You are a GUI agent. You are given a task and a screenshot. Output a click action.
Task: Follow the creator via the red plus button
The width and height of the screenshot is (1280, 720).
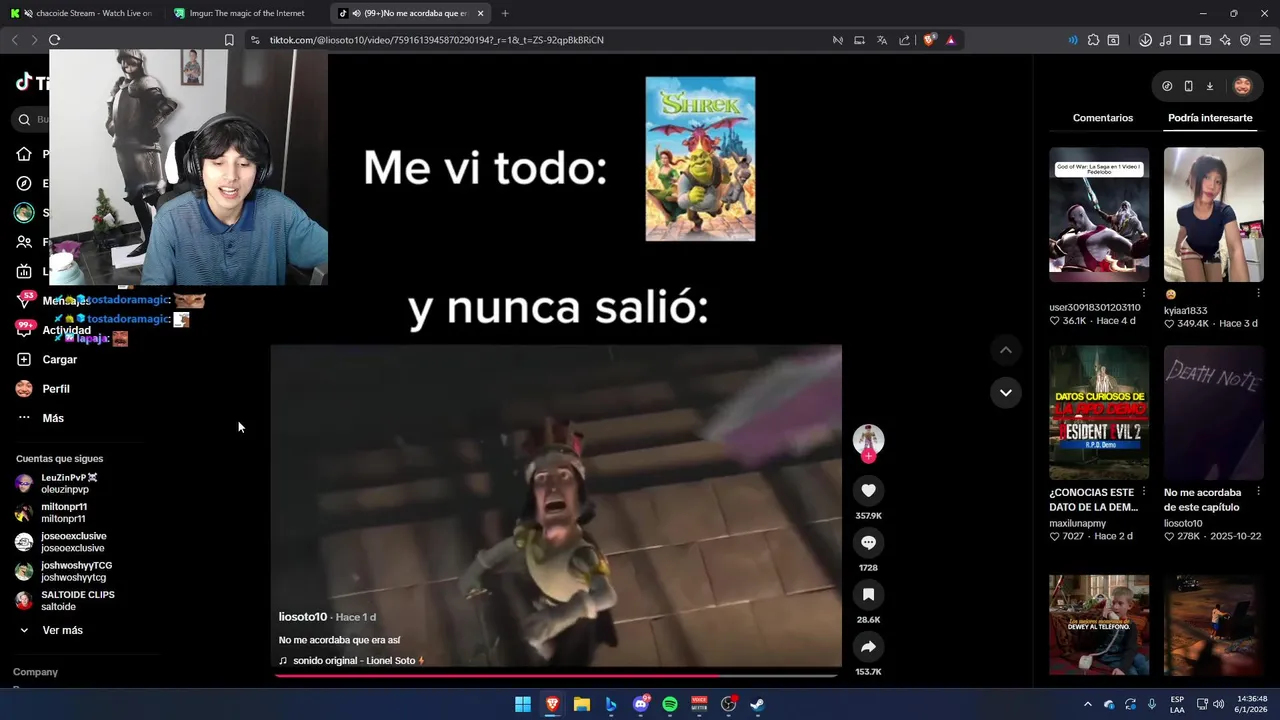(868, 456)
